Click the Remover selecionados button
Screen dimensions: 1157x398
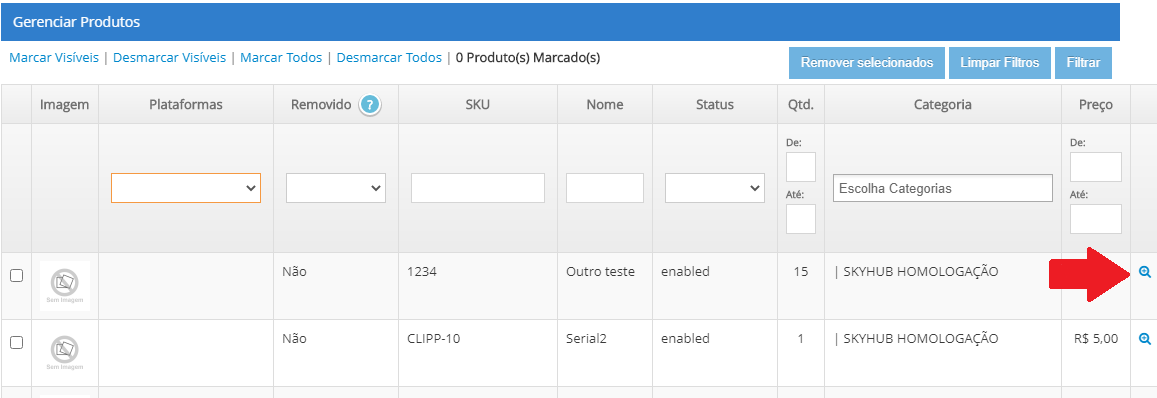click(867, 63)
